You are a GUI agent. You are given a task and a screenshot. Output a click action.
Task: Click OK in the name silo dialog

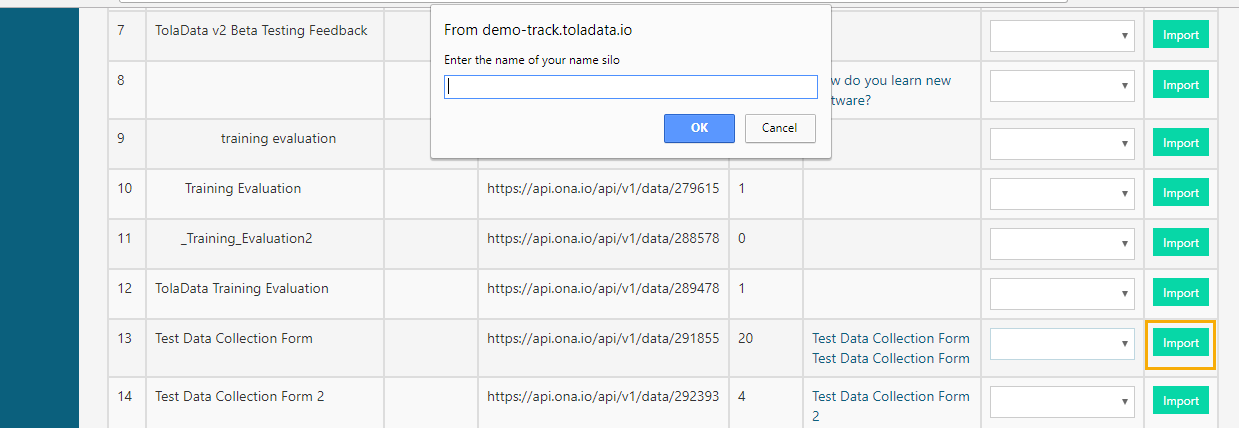(699, 128)
